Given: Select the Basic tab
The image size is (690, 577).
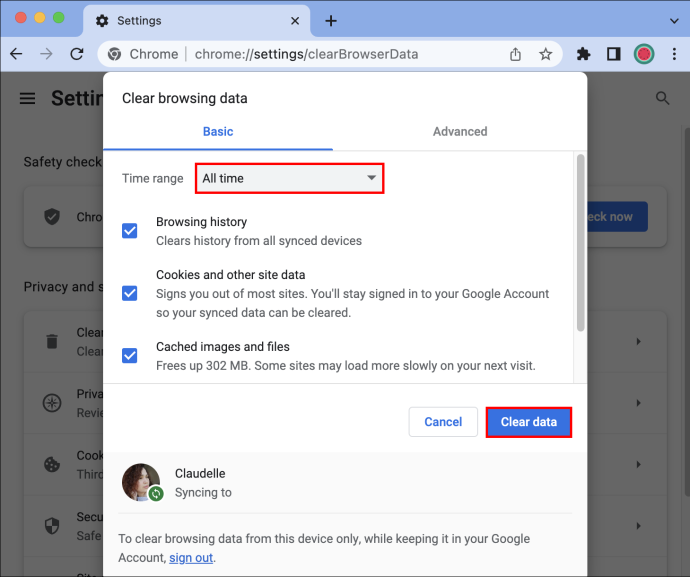Looking at the screenshot, I should [218, 132].
